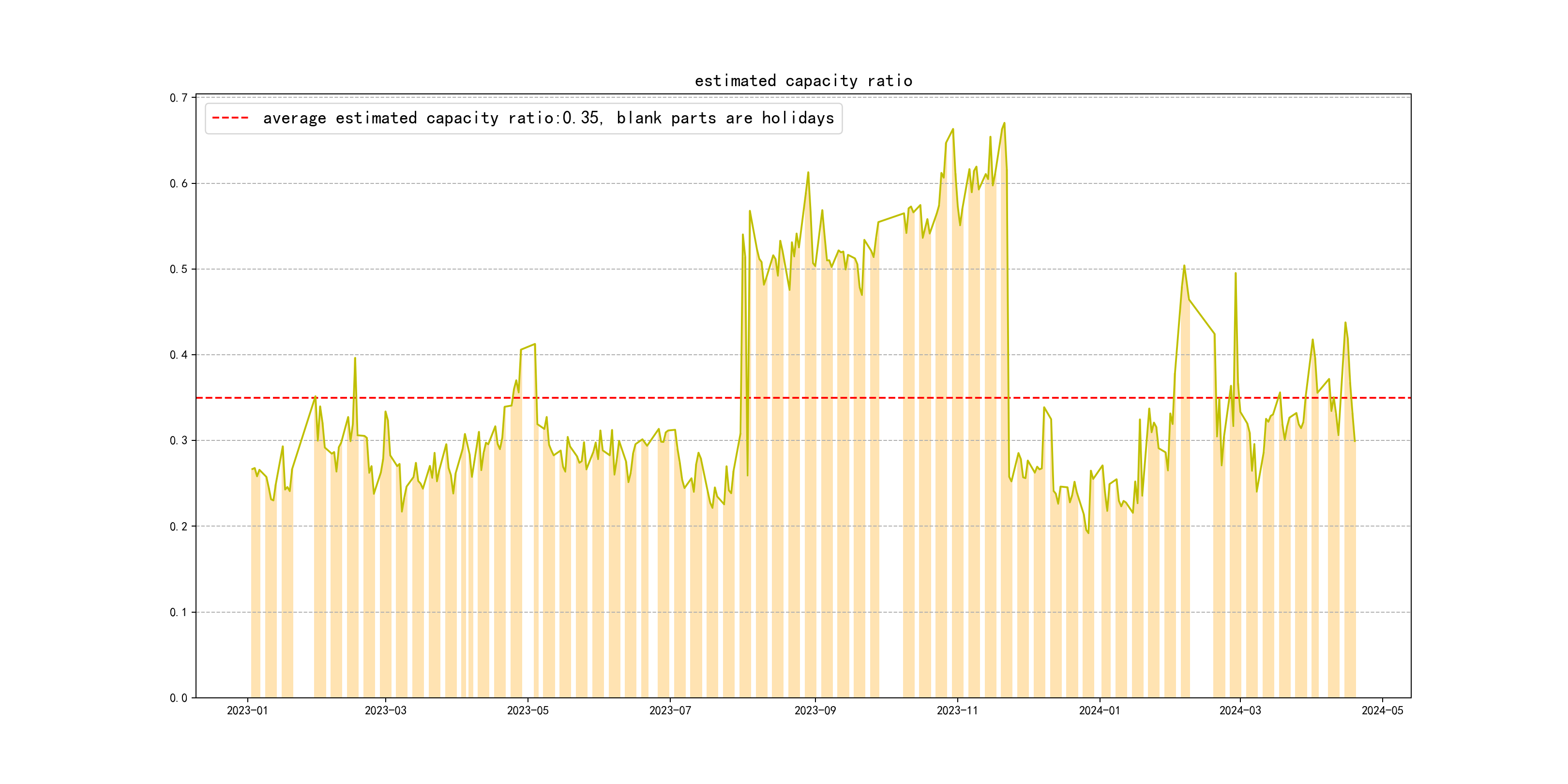Screen dimensions: 1568x784
Task: Click the 0.3 y-axis tick label
Action: coord(179,441)
